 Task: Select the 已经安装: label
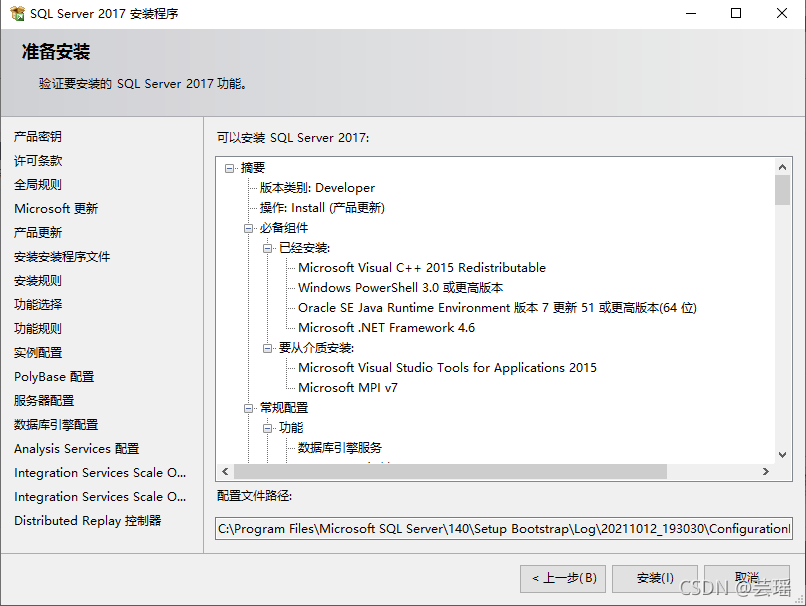point(304,248)
